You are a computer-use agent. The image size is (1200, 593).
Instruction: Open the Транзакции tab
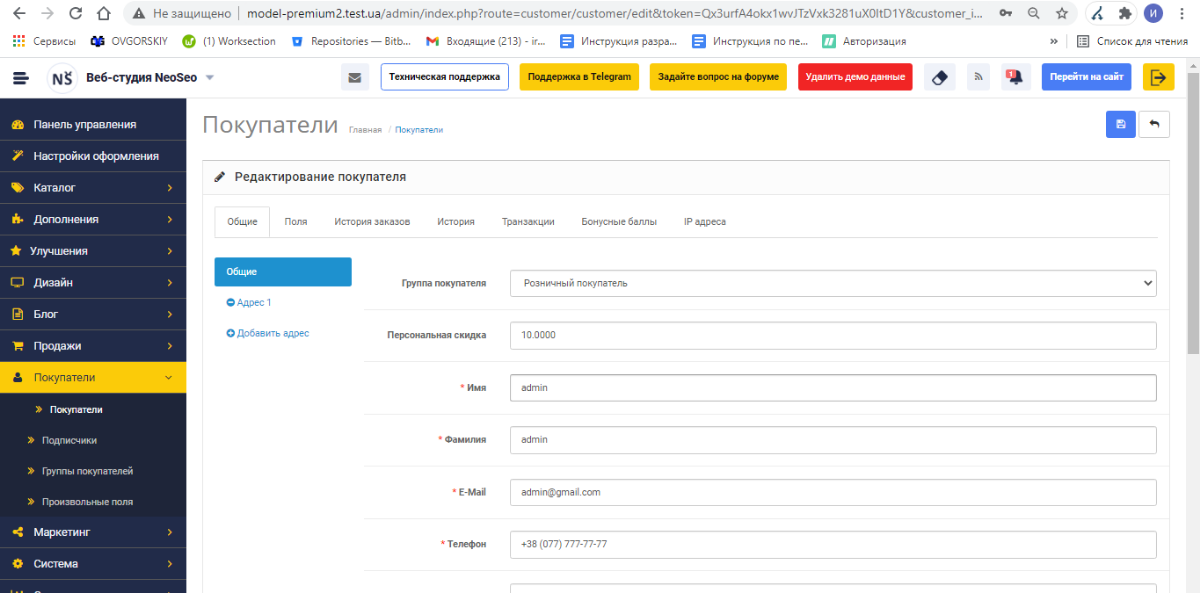[528, 221]
